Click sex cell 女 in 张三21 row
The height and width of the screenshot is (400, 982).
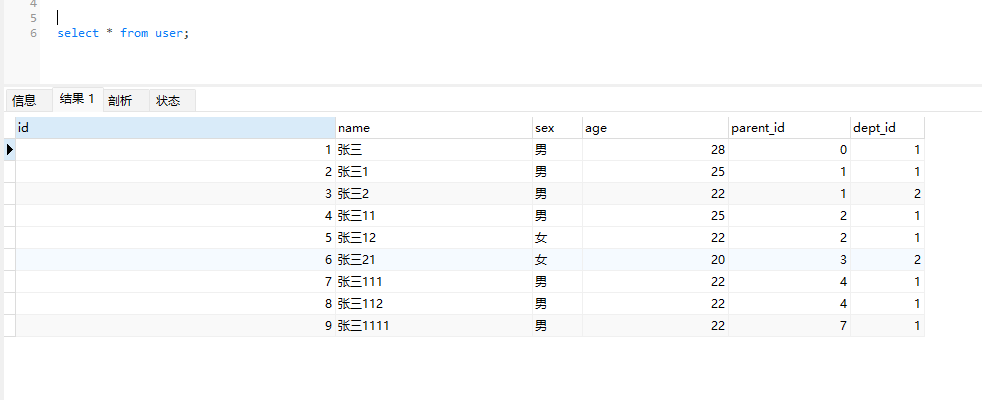coord(557,259)
